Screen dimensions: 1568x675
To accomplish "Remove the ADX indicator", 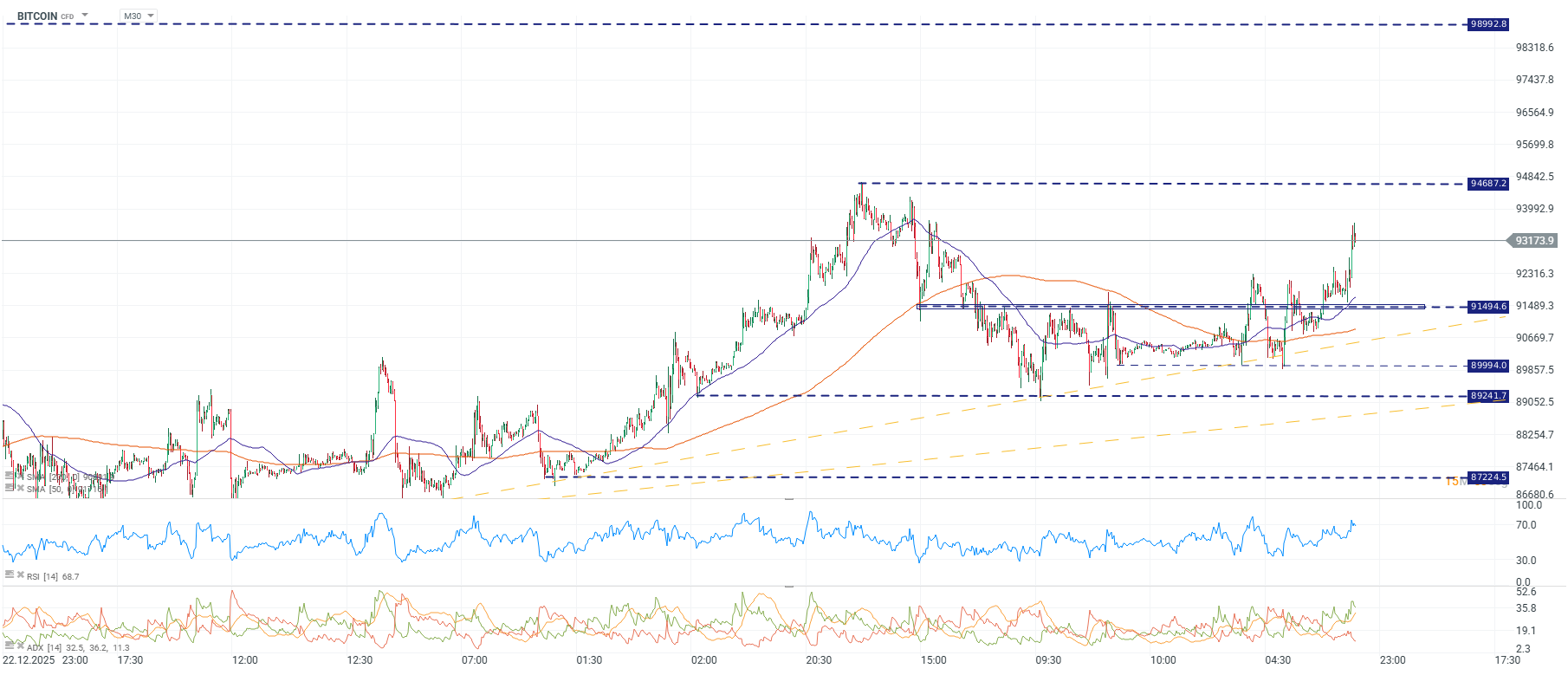I will click(x=20, y=646).
